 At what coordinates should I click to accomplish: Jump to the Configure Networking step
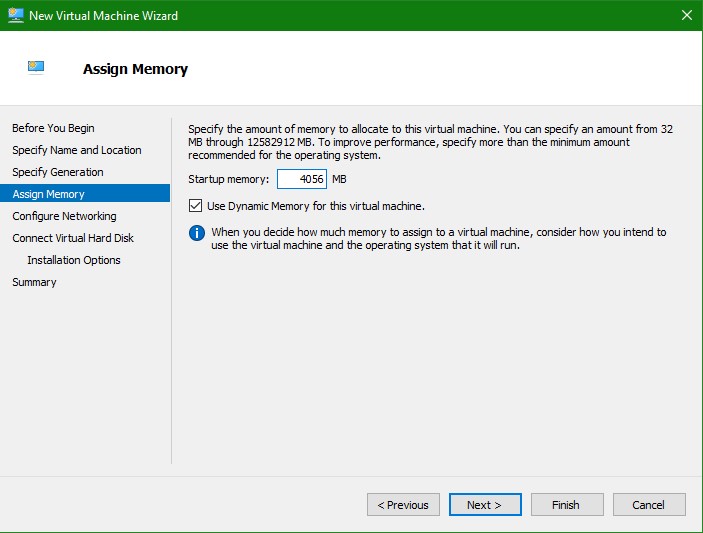coord(64,216)
